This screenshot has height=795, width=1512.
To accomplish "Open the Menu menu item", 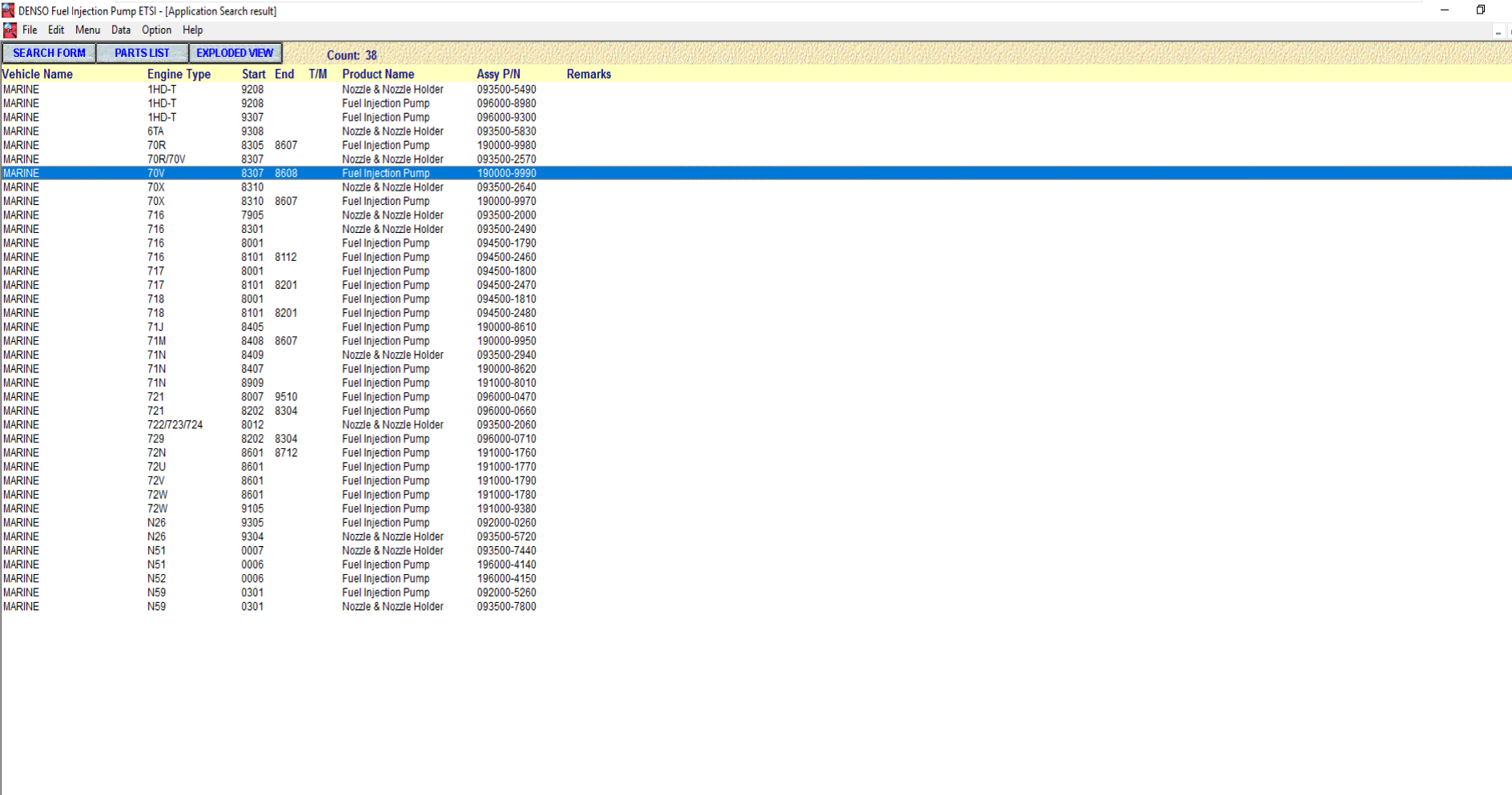I will 88,30.
